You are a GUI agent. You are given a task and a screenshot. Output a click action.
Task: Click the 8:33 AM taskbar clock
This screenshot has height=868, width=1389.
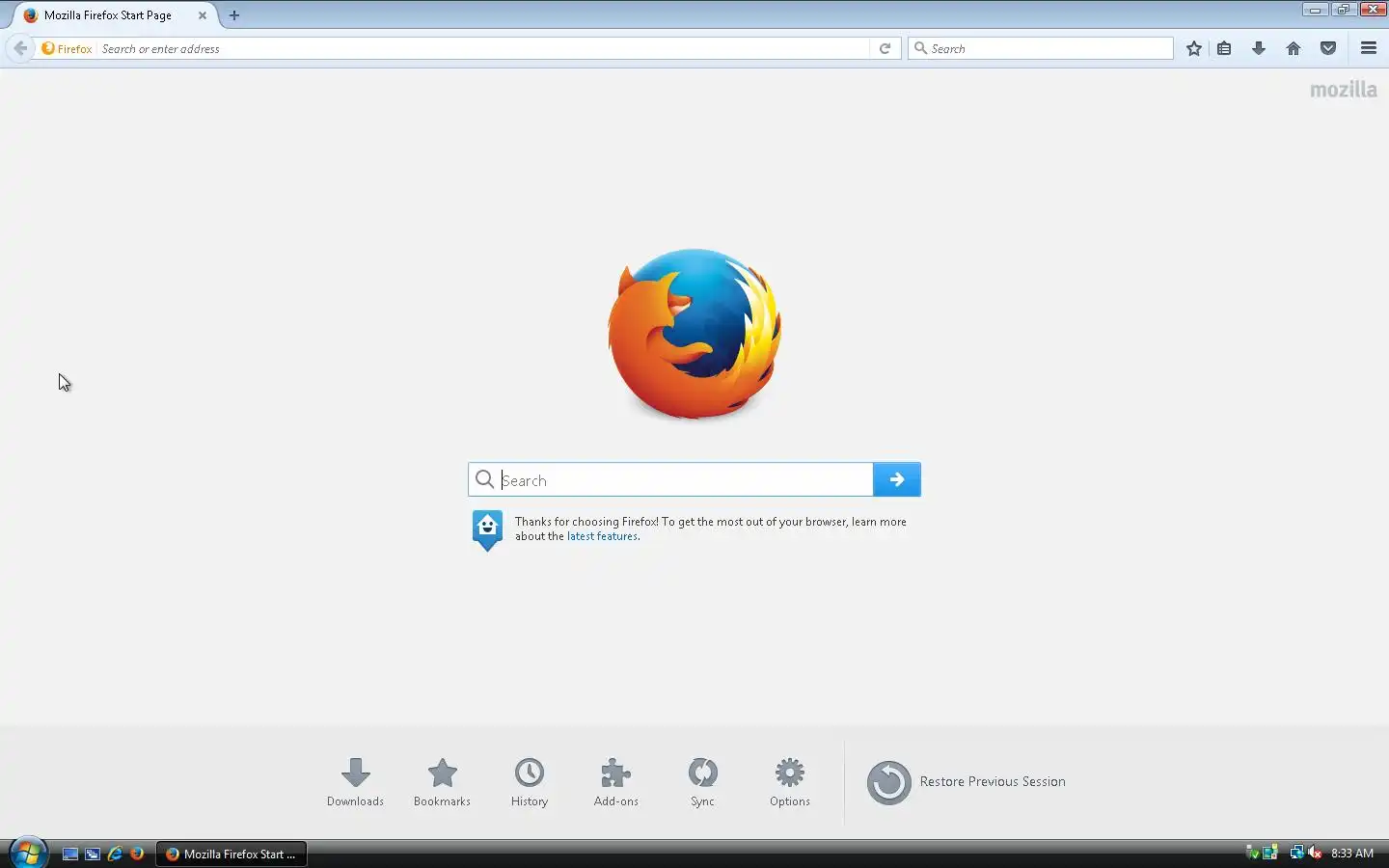[1352, 854]
